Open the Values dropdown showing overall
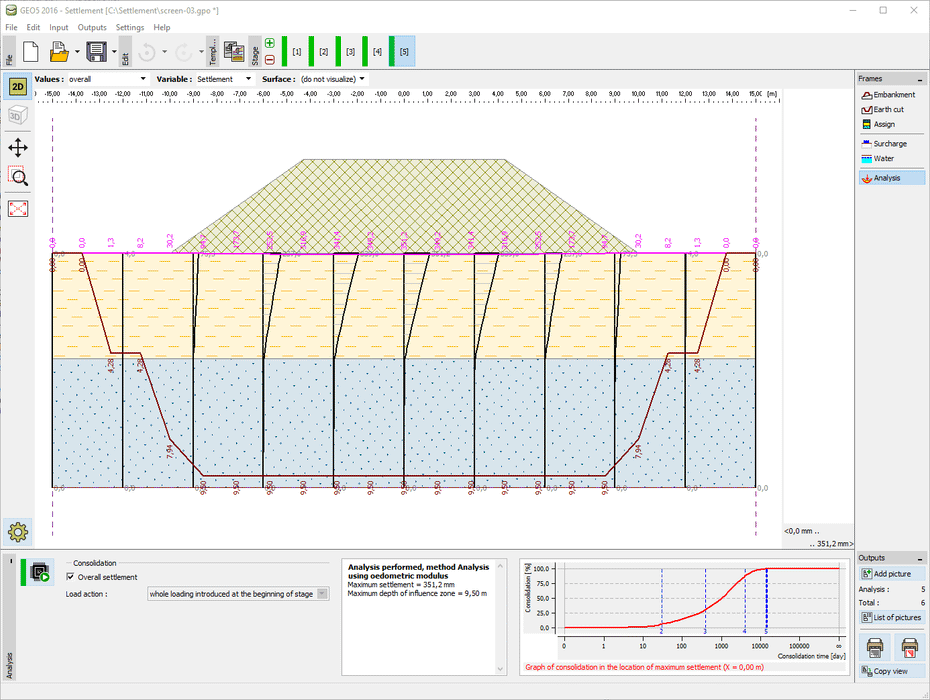The image size is (930, 700). (x=107, y=79)
